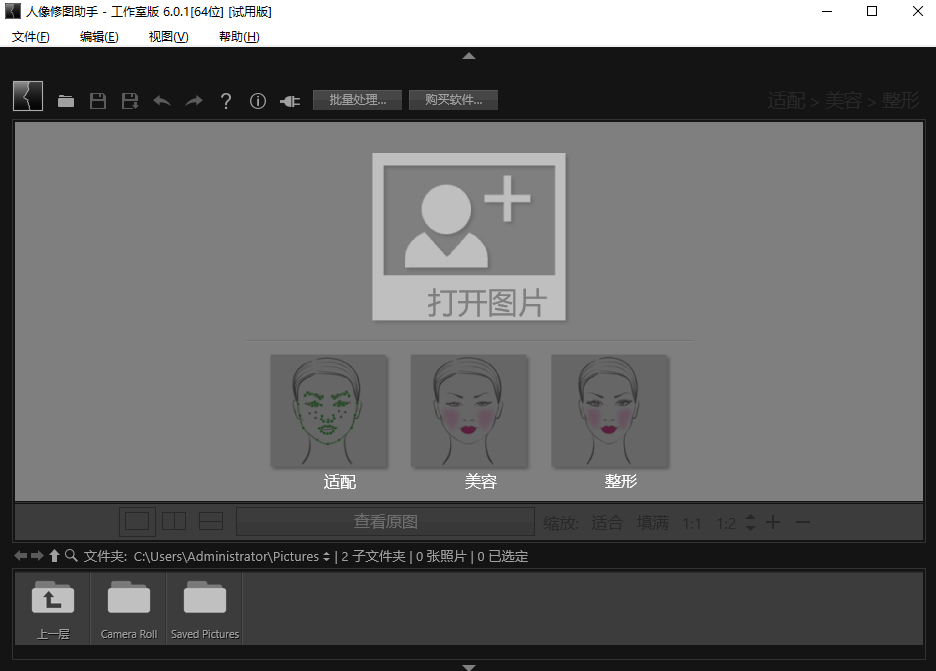The width and height of the screenshot is (936, 671).
Task: Click the search magnifier in the browser bar
Action: point(73,556)
